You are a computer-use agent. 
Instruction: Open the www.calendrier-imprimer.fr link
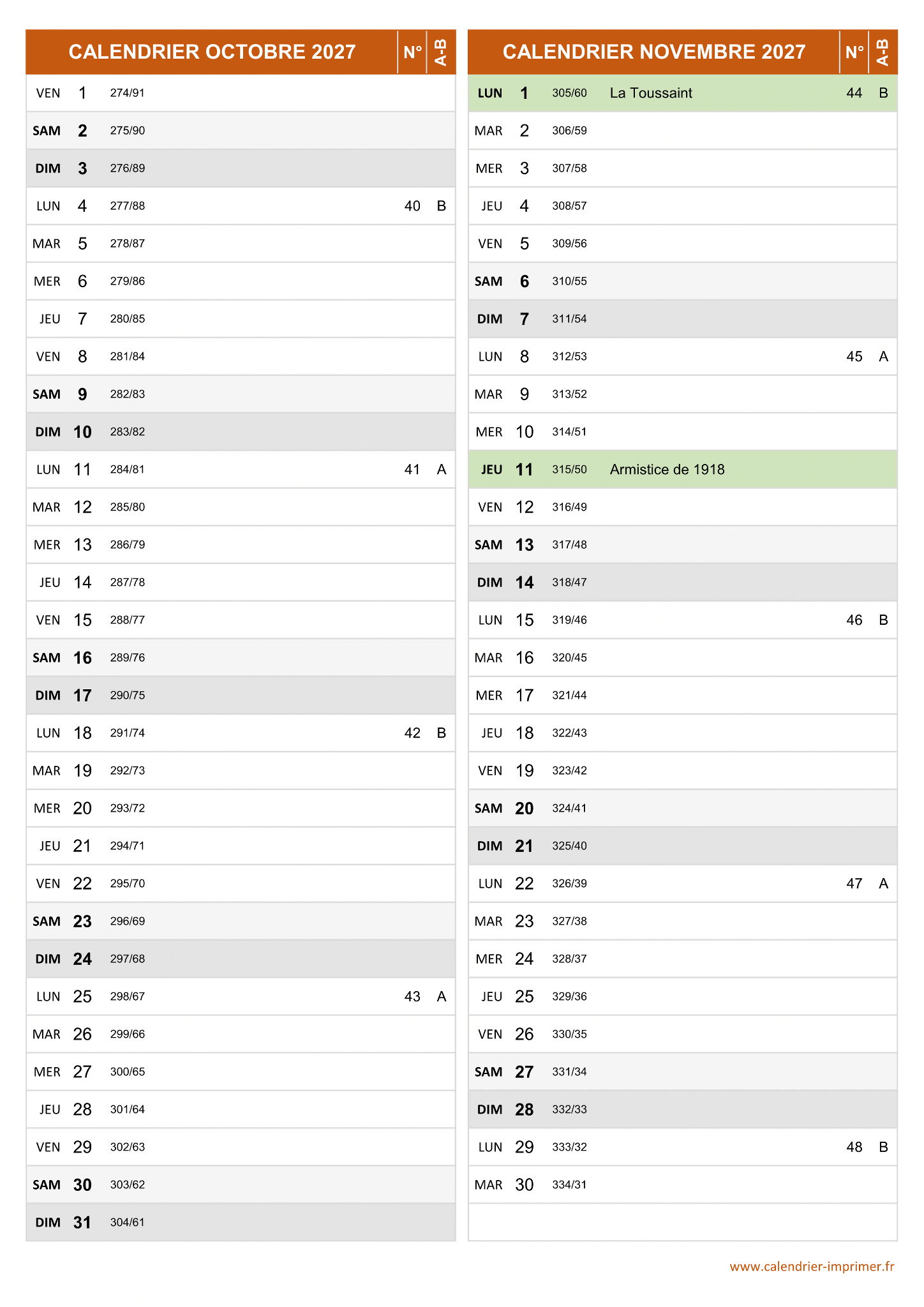pos(812,1267)
